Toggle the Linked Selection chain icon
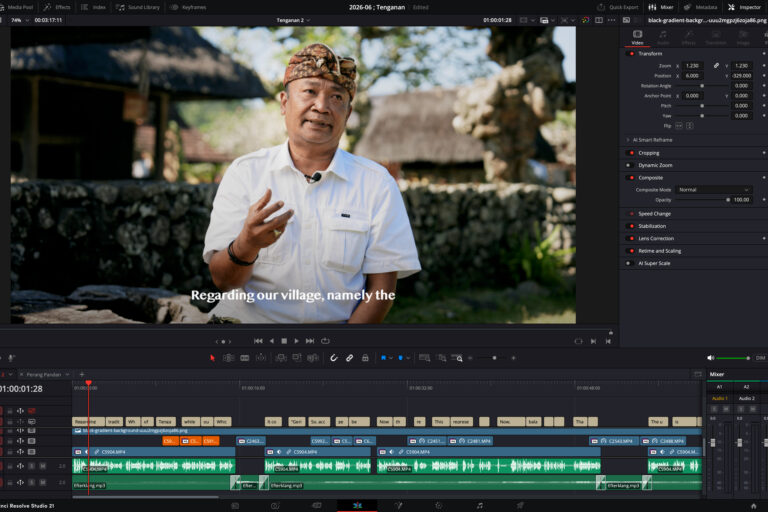768x512 pixels. pyautogui.click(x=349, y=358)
